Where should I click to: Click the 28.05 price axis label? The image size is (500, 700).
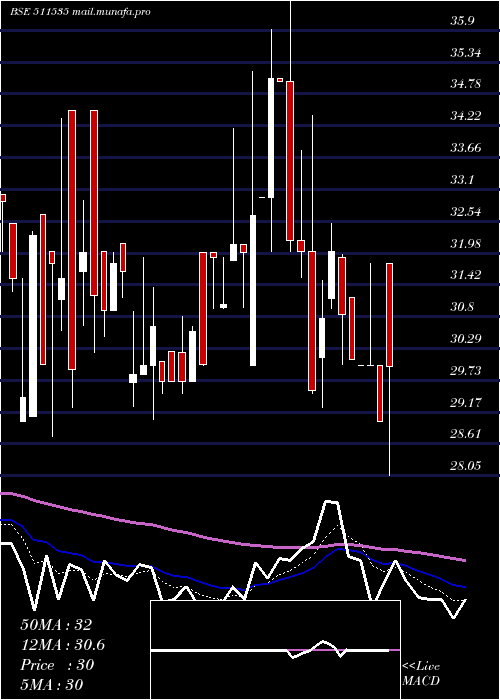[x=466, y=465]
